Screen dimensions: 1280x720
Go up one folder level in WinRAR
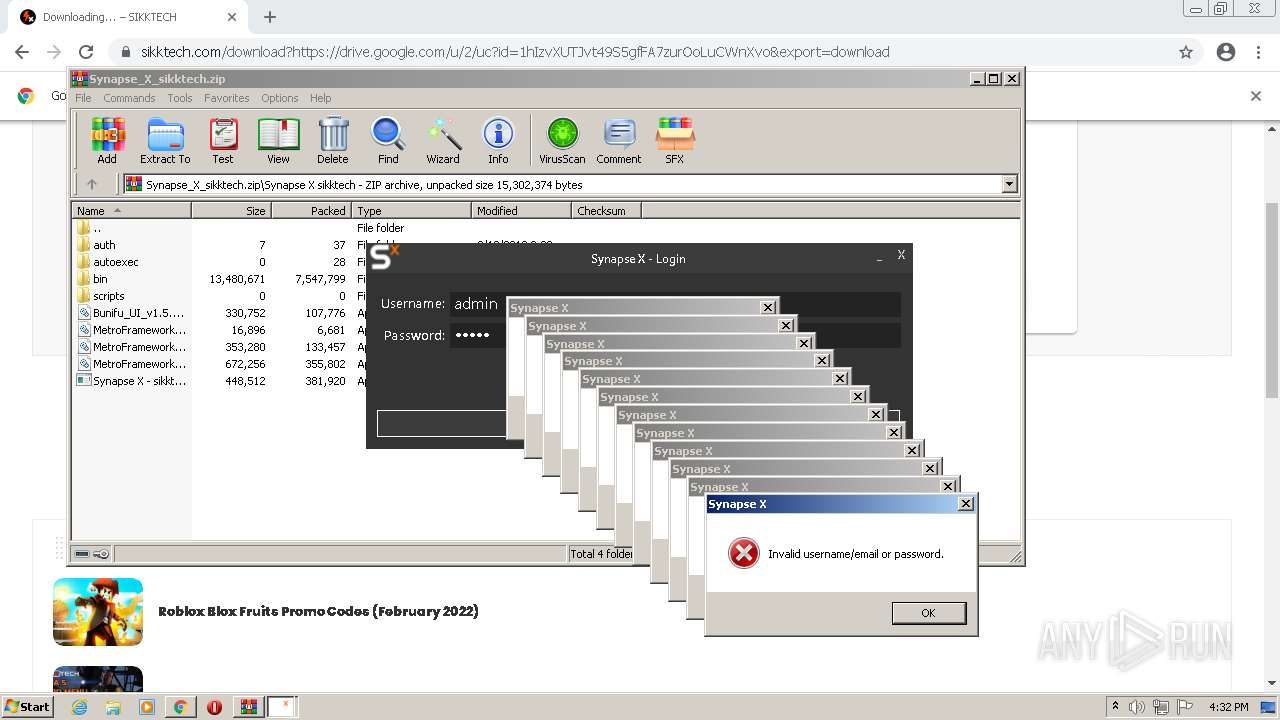[92, 184]
